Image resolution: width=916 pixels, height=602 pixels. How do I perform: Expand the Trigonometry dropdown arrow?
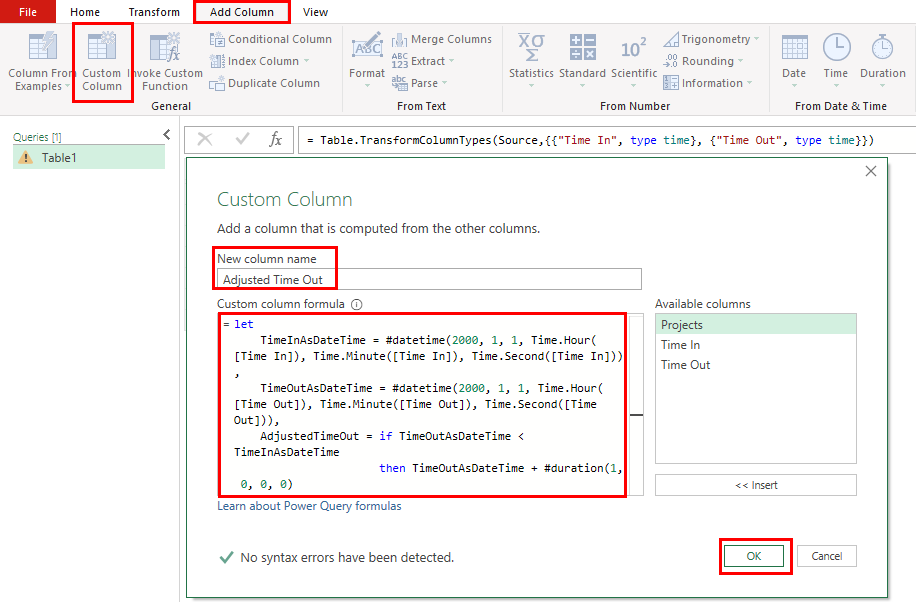coord(756,39)
